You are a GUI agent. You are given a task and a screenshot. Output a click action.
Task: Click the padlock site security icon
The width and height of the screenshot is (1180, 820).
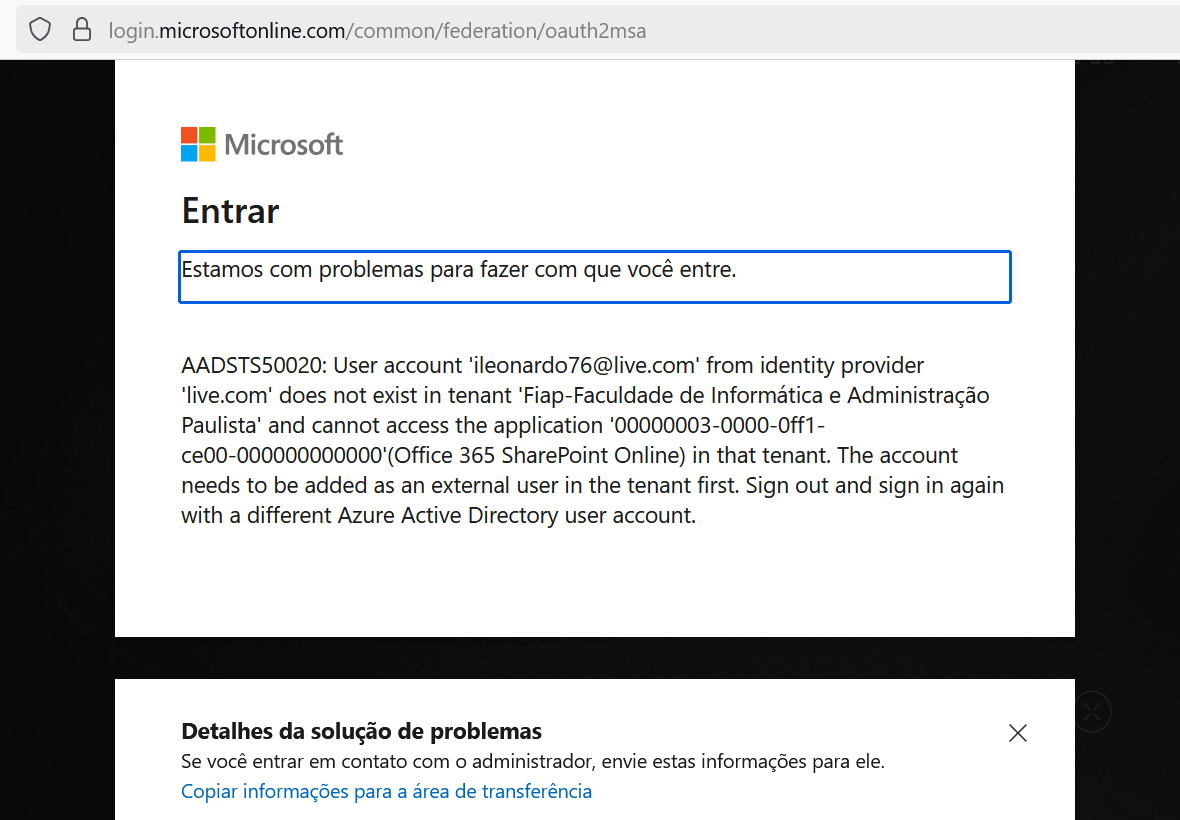[82, 30]
